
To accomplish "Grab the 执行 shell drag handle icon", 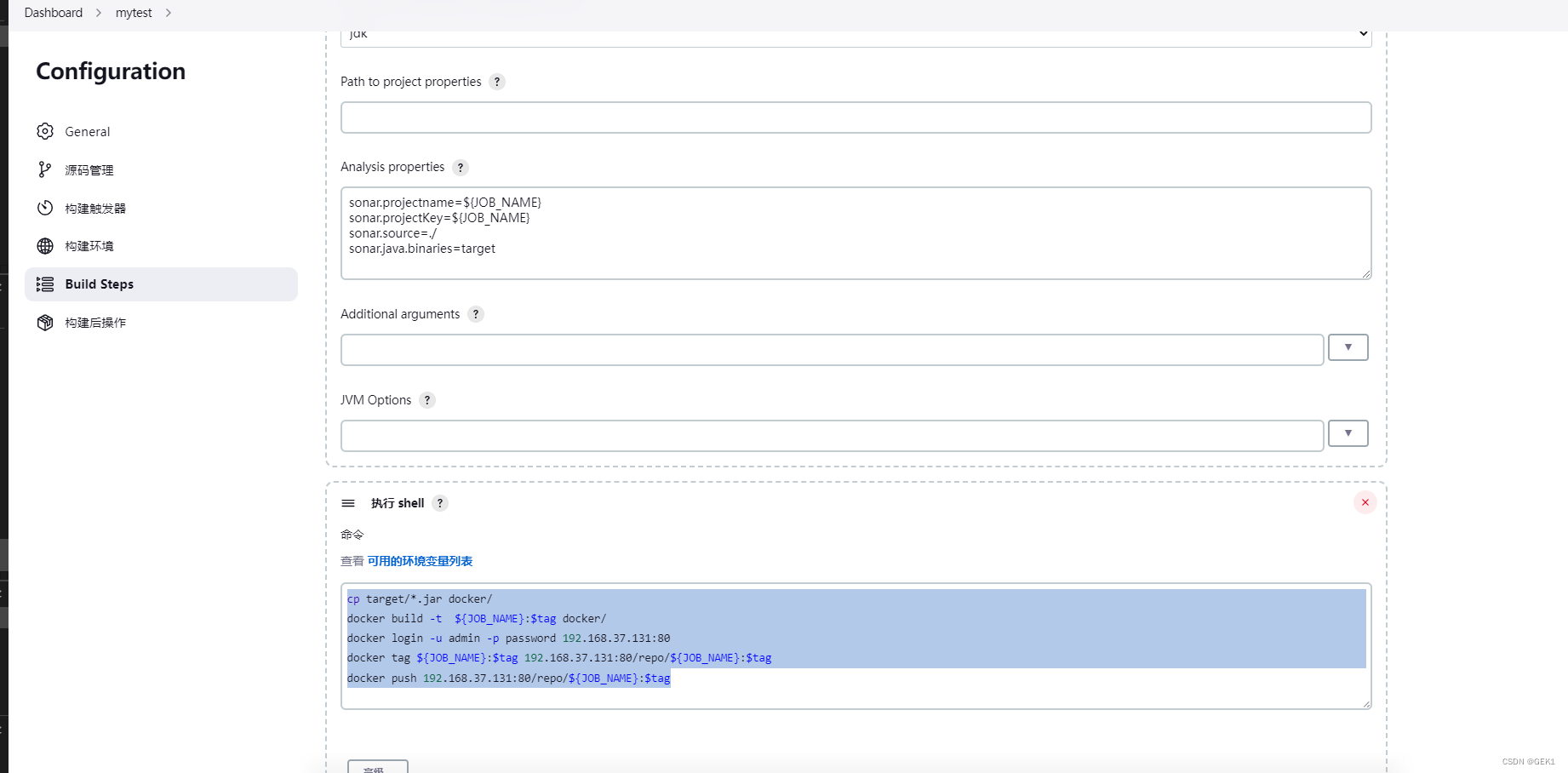I will (x=348, y=503).
